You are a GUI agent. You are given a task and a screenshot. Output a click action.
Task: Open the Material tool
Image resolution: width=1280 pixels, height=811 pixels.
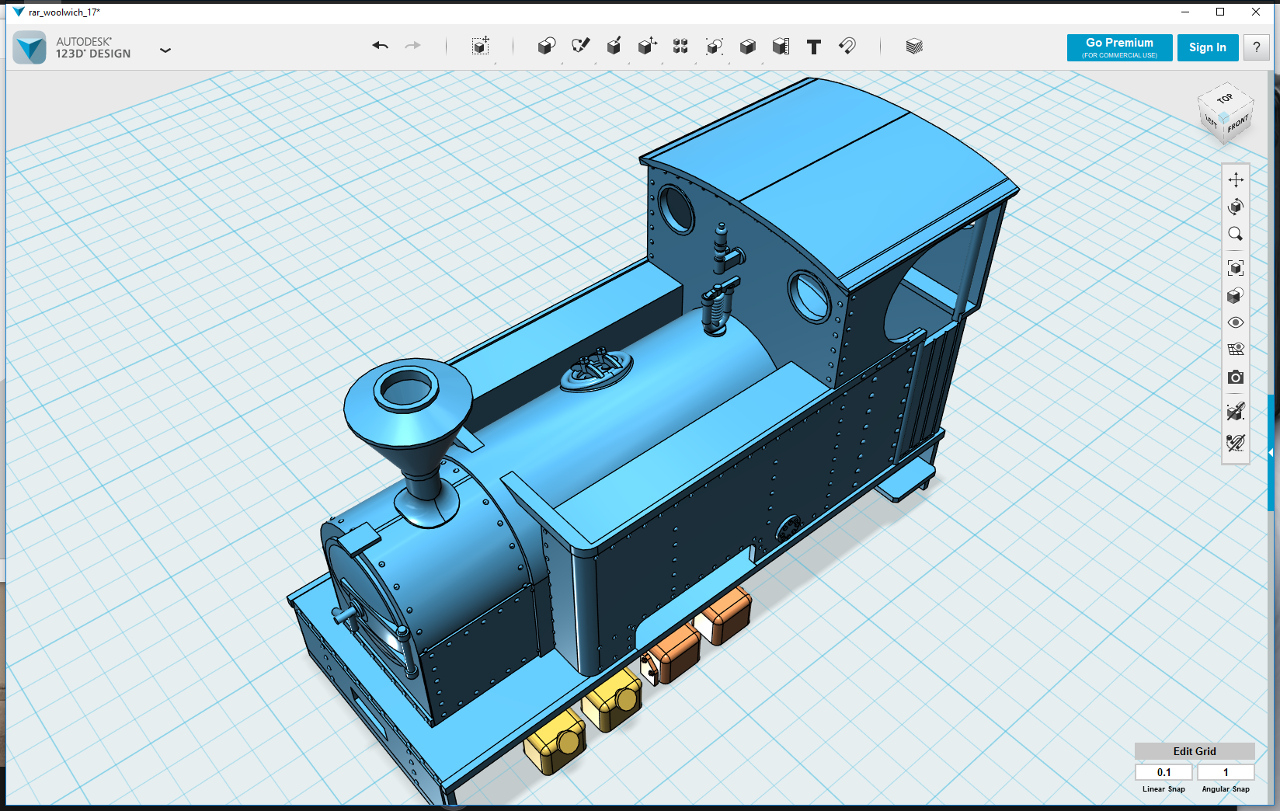[x=913, y=46]
